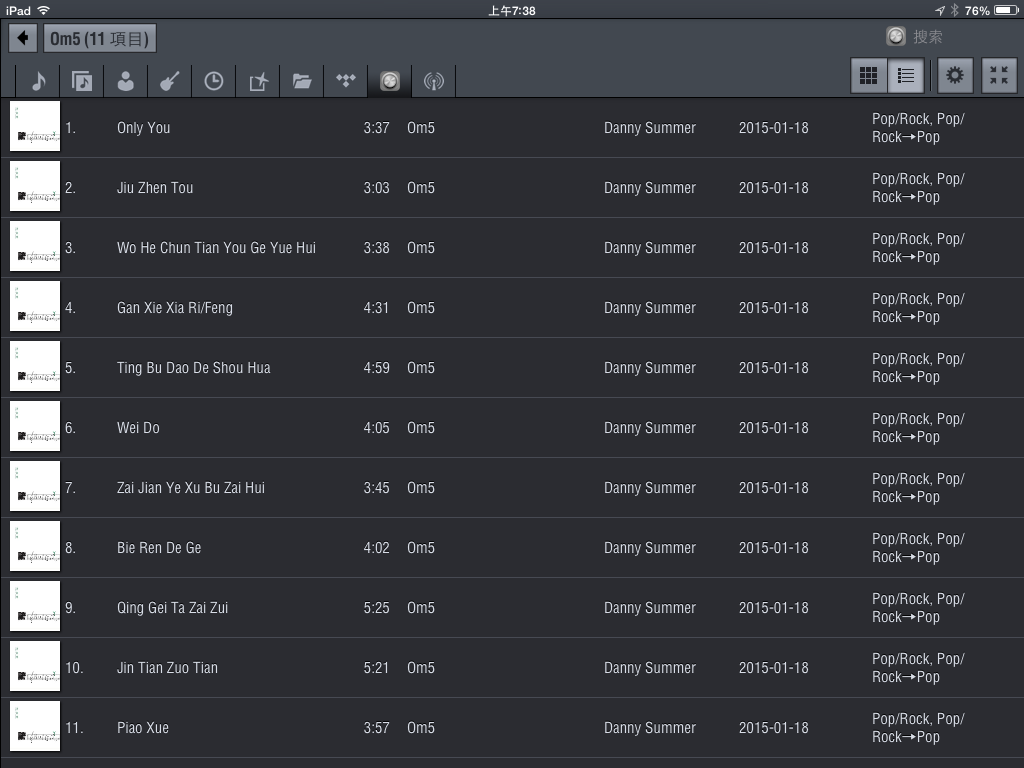Select track 6 Wei Do
The height and width of the screenshot is (768, 1024).
[x=138, y=428]
